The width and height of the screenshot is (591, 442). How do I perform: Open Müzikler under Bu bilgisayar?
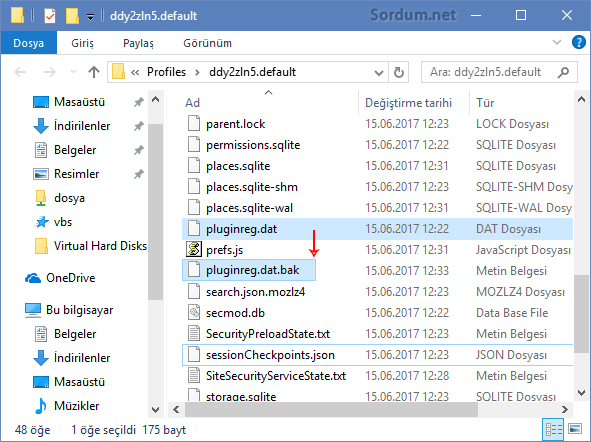[66, 406]
